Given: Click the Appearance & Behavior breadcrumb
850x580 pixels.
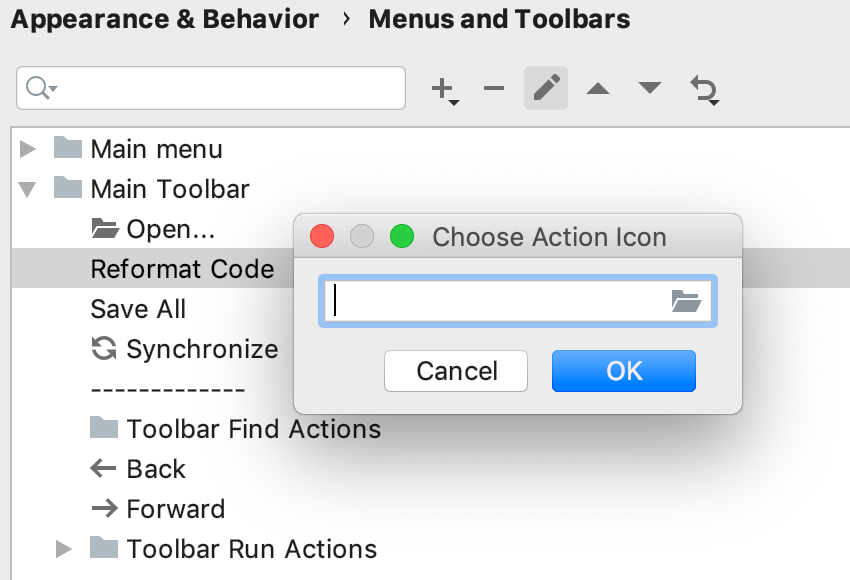Looking at the screenshot, I should pyautogui.click(x=165, y=18).
